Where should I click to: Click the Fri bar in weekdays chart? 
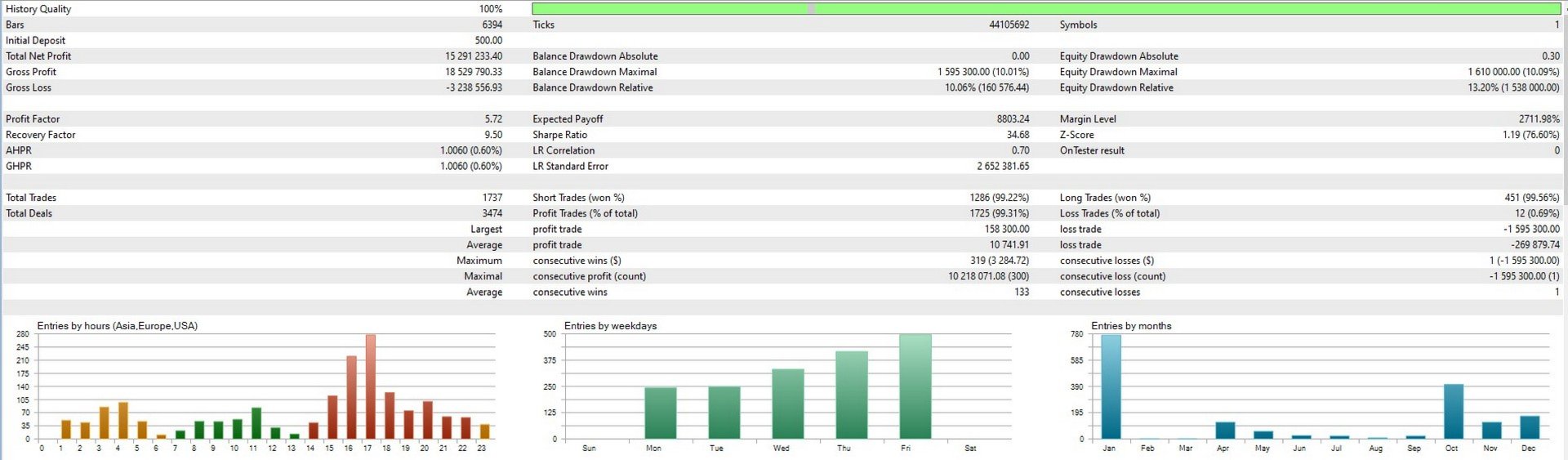point(915,386)
